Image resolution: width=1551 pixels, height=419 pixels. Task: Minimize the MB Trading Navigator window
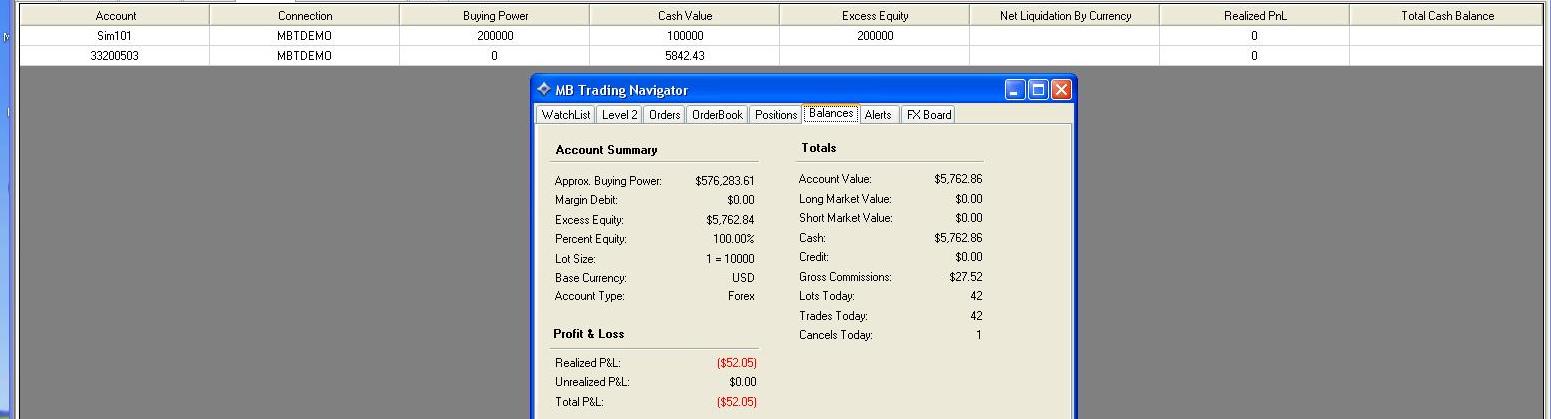coord(1015,90)
